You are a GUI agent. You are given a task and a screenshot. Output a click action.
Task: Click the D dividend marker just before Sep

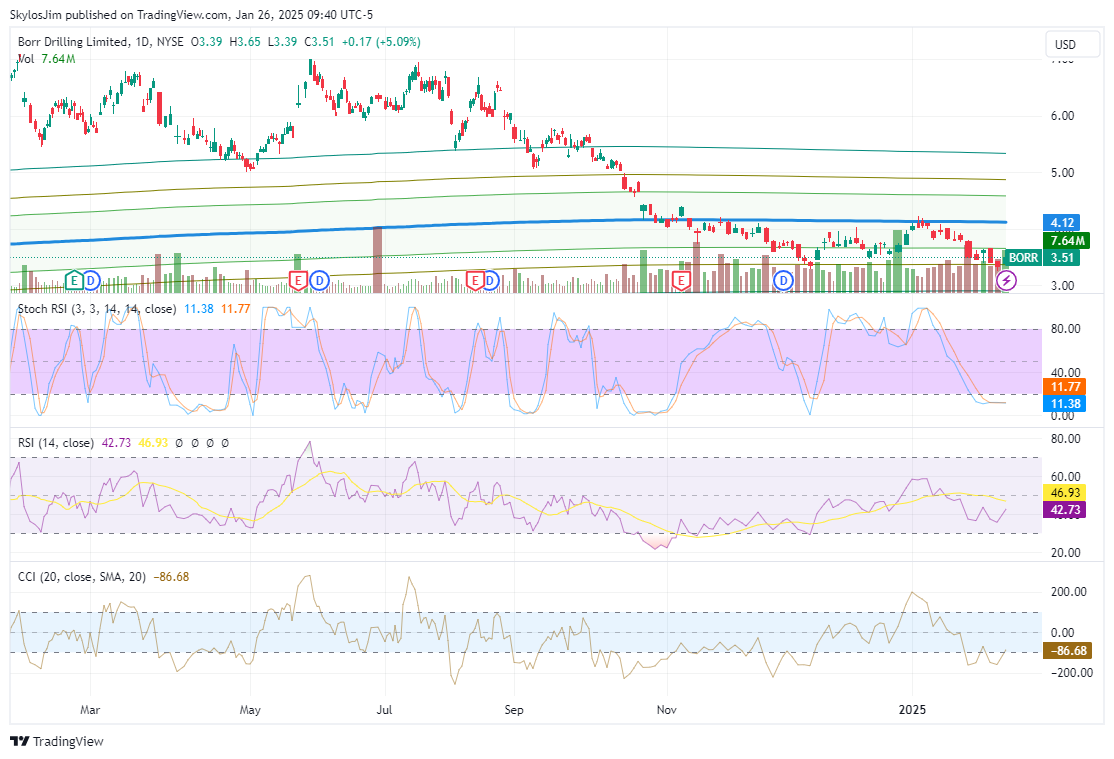490,281
